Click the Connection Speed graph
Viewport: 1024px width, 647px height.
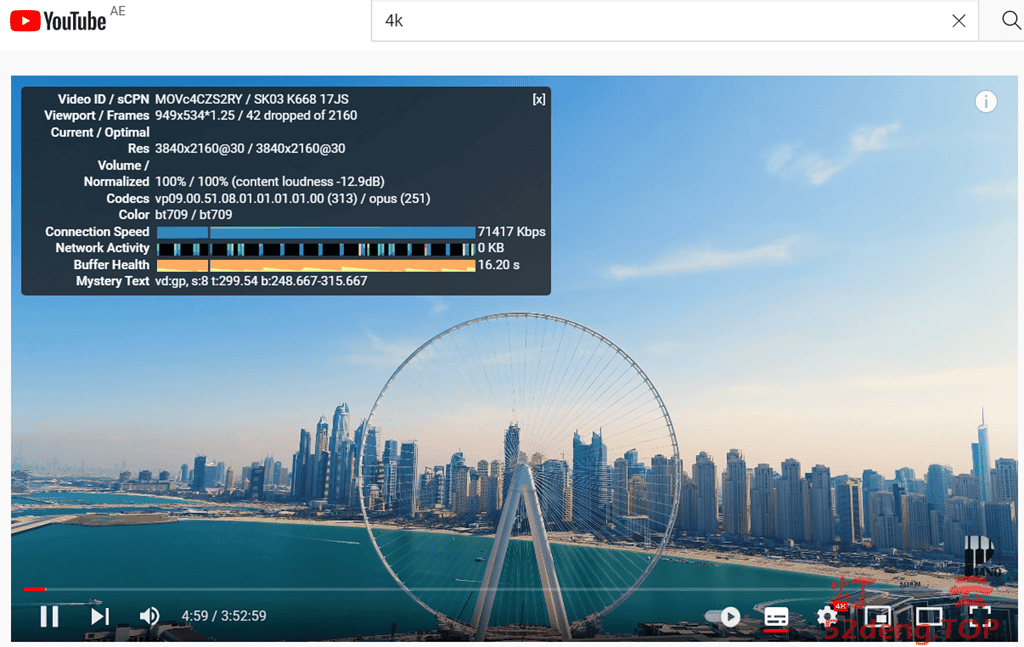[x=316, y=232]
